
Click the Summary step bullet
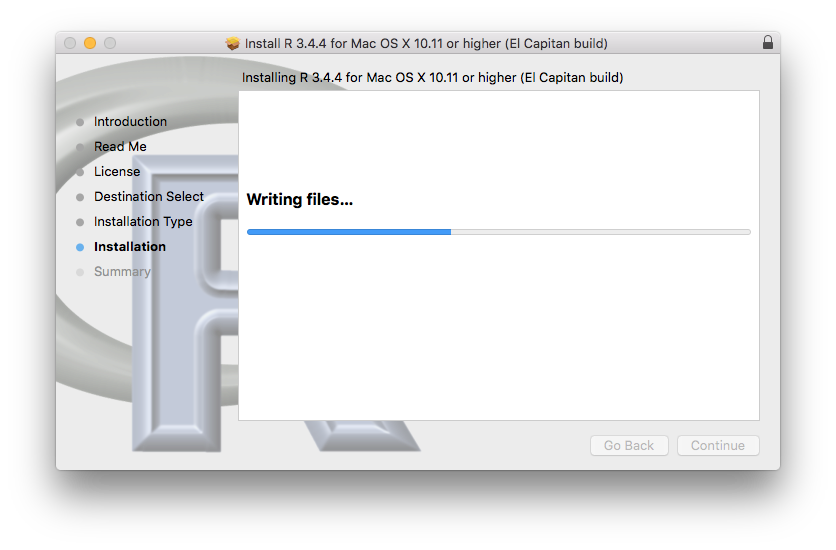click(x=80, y=272)
